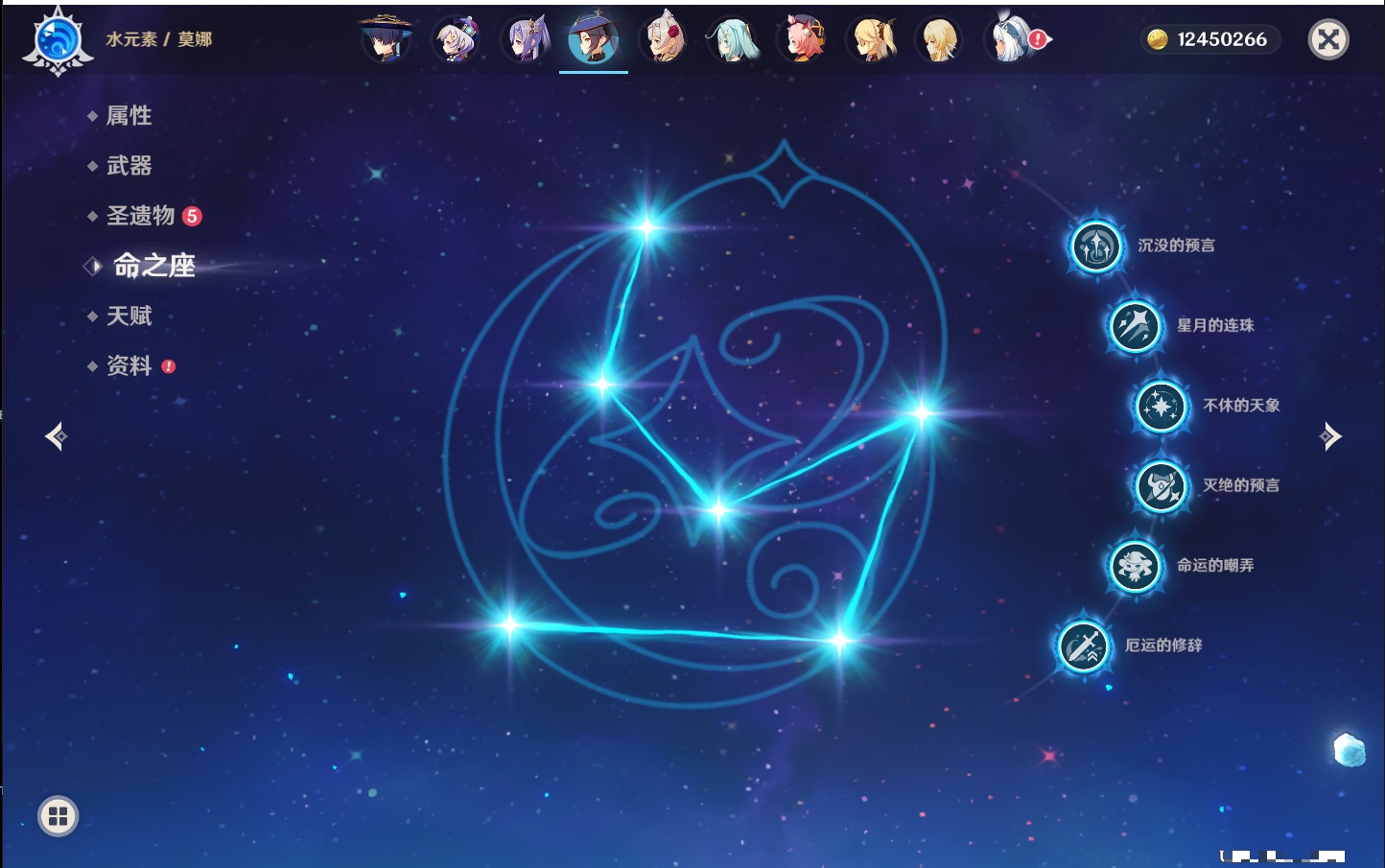Viewport: 1385px width, 868px height.
Task: Select the teal-haired Faruzan avatar
Action: (x=733, y=39)
